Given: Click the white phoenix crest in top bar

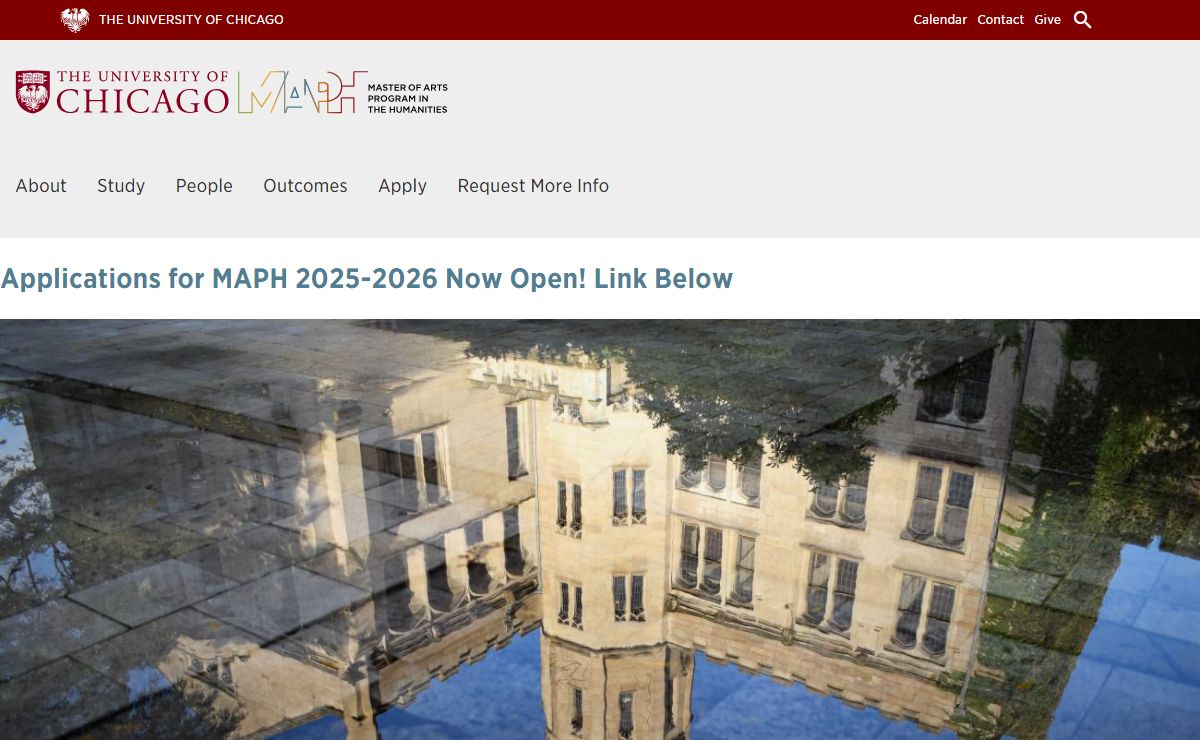Looking at the screenshot, I should (75, 20).
